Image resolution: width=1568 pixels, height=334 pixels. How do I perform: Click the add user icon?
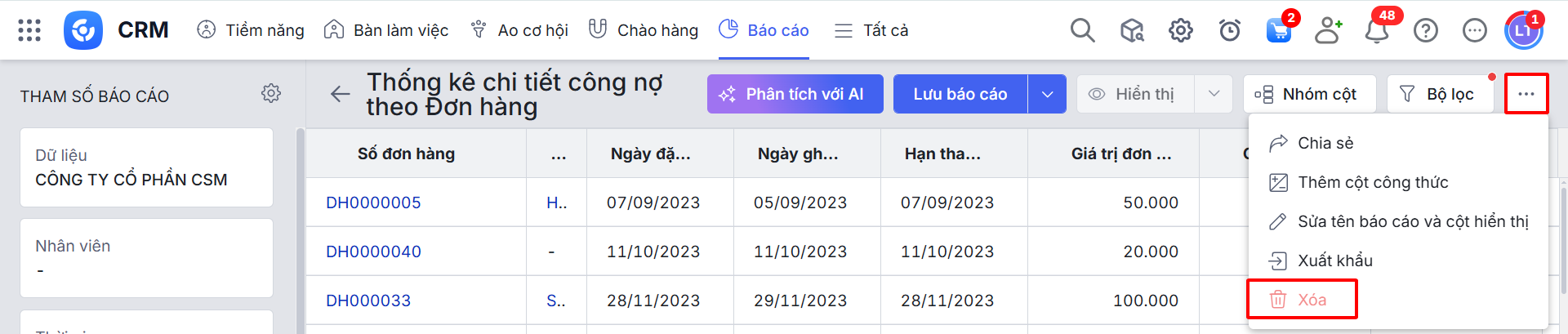[1328, 30]
